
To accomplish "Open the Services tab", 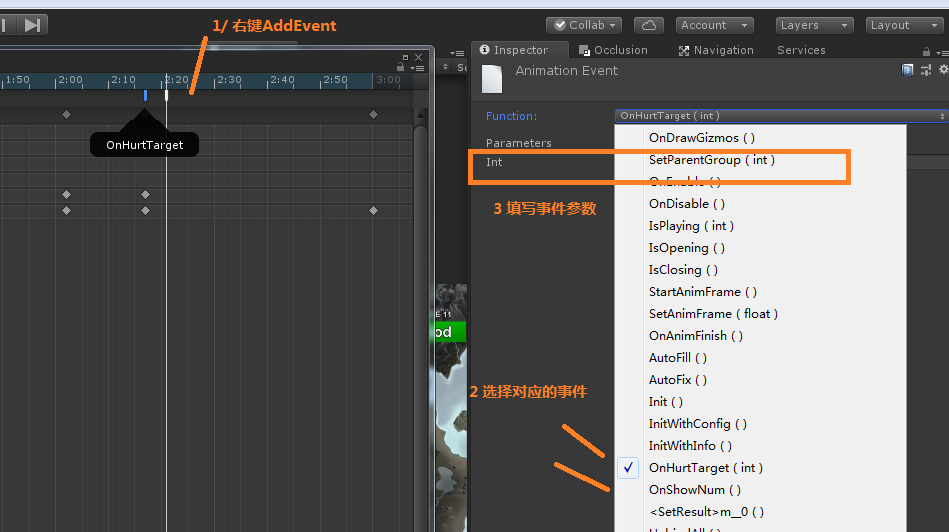I will click(x=801, y=50).
